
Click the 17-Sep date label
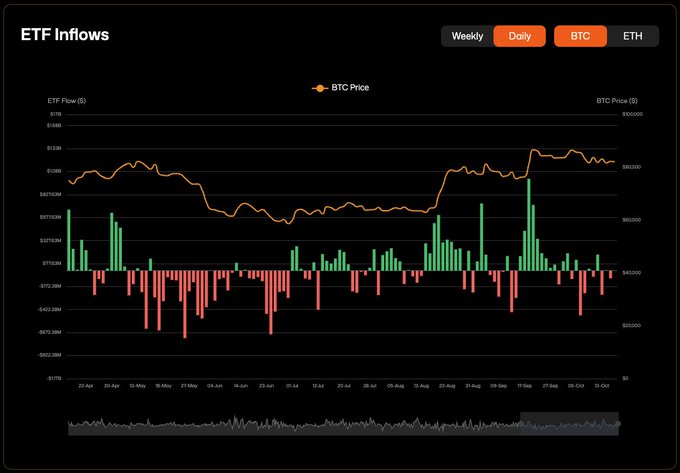tap(525, 386)
